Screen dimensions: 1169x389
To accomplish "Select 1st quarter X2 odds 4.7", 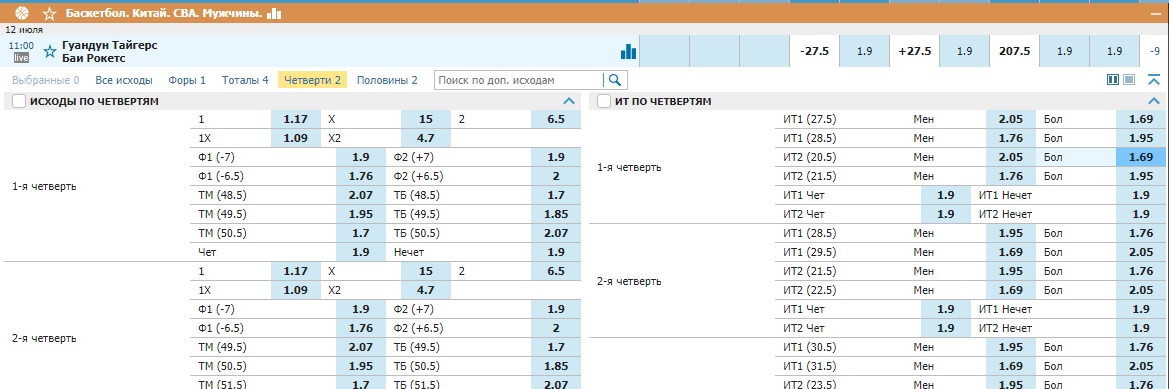I will point(426,138).
